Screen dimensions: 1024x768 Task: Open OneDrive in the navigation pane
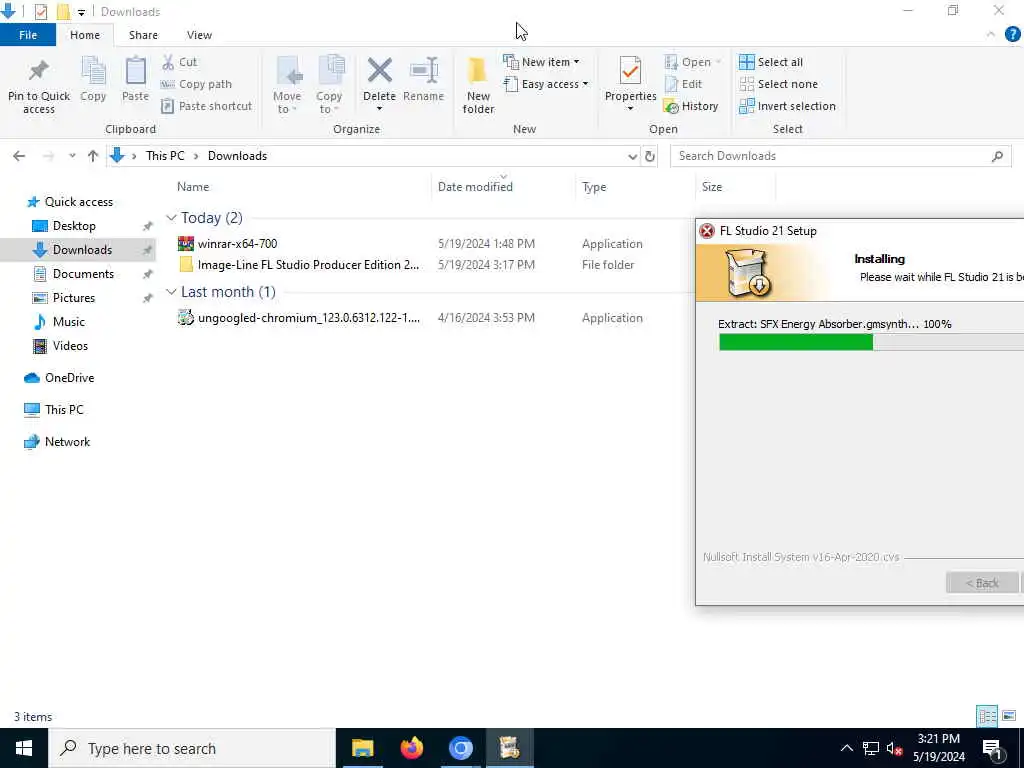[69, 378]
